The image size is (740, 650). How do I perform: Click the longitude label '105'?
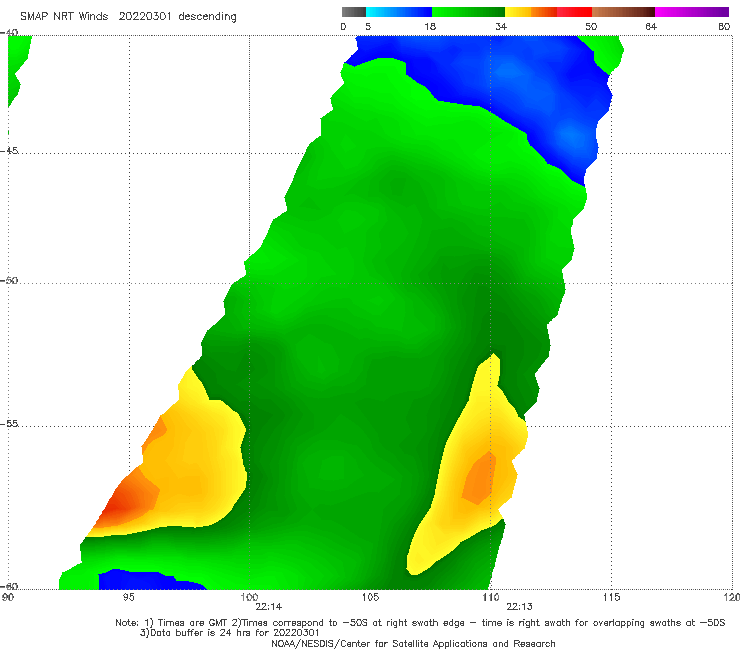[370, 598]
